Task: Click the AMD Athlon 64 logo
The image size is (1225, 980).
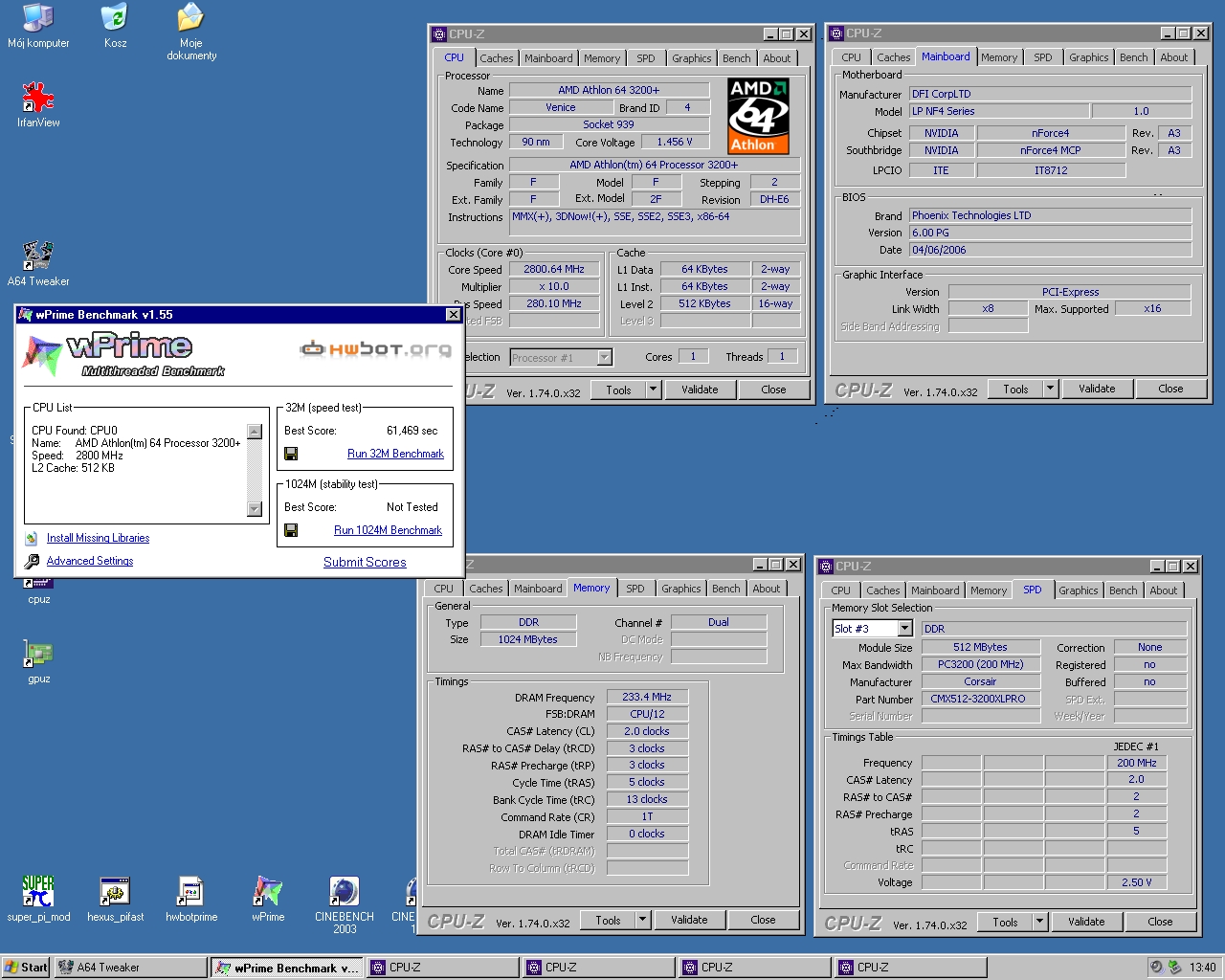Action: tap(758, 116)
